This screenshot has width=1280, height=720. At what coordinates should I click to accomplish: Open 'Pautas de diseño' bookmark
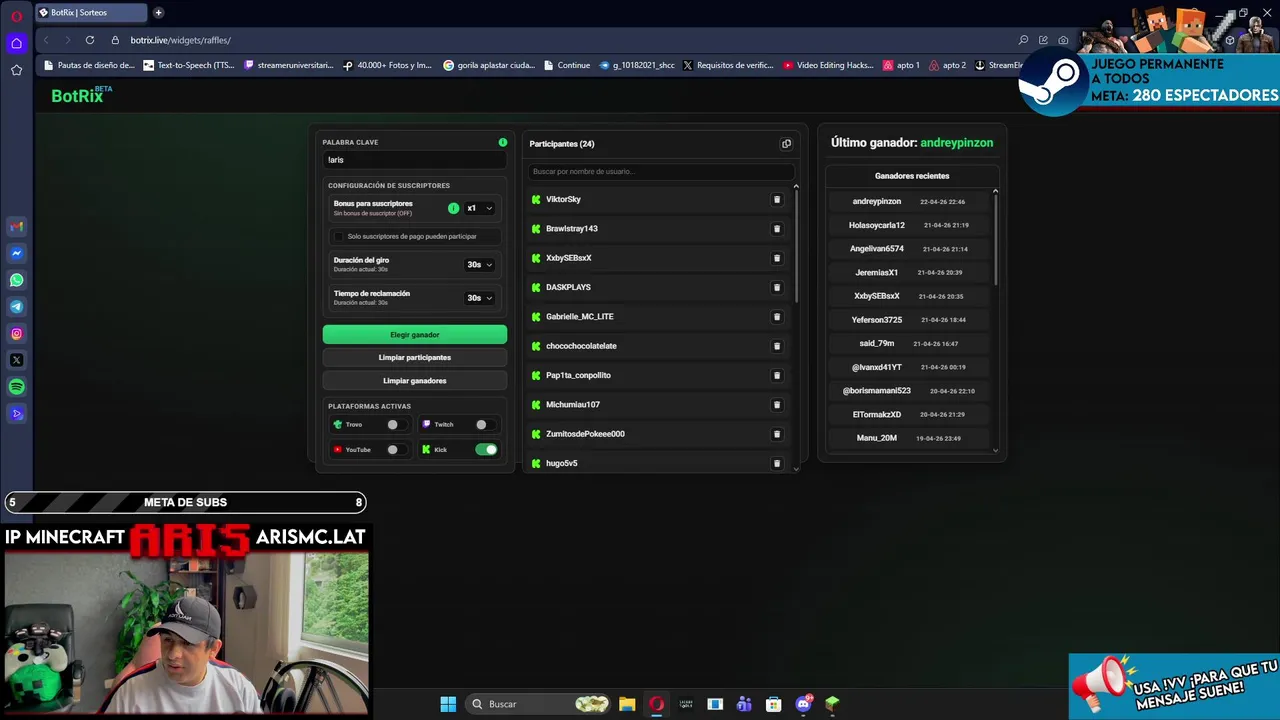(89, 65)
